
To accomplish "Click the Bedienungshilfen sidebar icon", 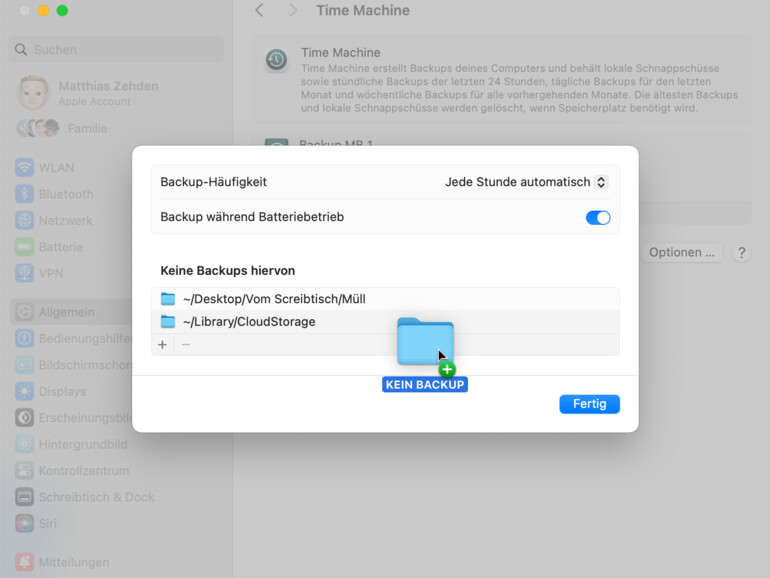I will [x=25, y=338].
